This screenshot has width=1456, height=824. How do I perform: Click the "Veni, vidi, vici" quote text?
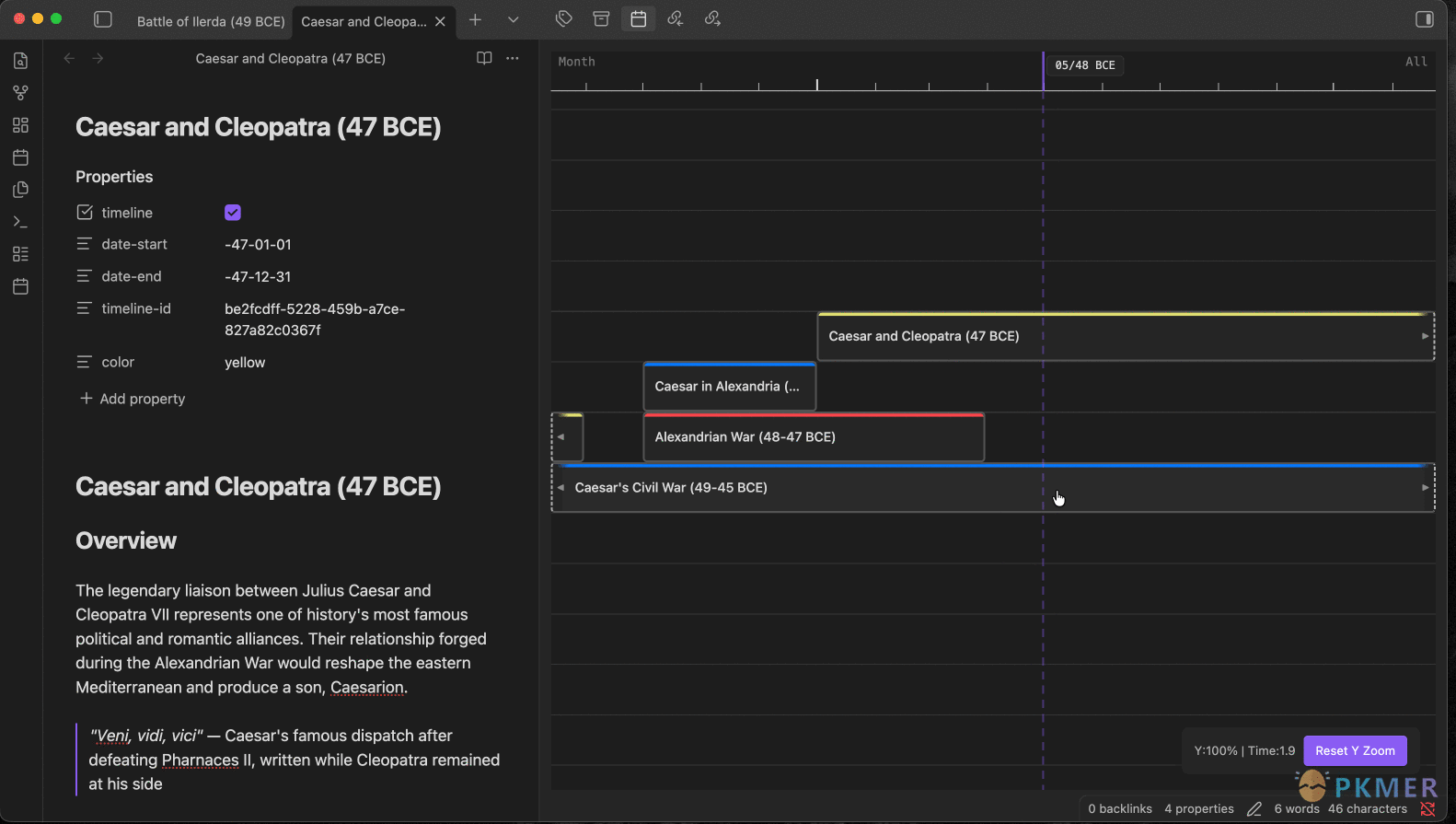click(x=146, y=736)
